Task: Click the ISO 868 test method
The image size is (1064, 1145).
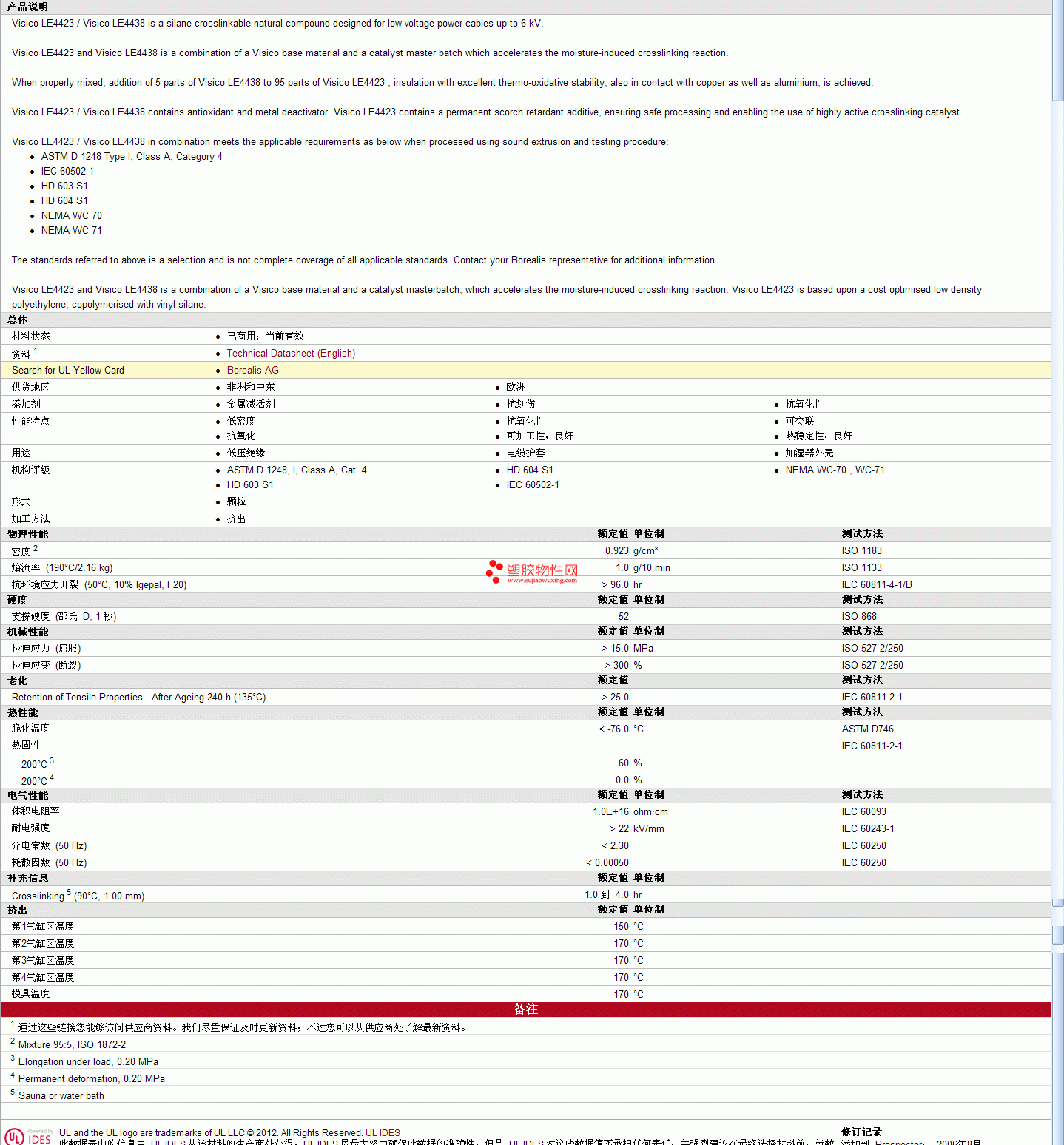Action: (859, 617)
